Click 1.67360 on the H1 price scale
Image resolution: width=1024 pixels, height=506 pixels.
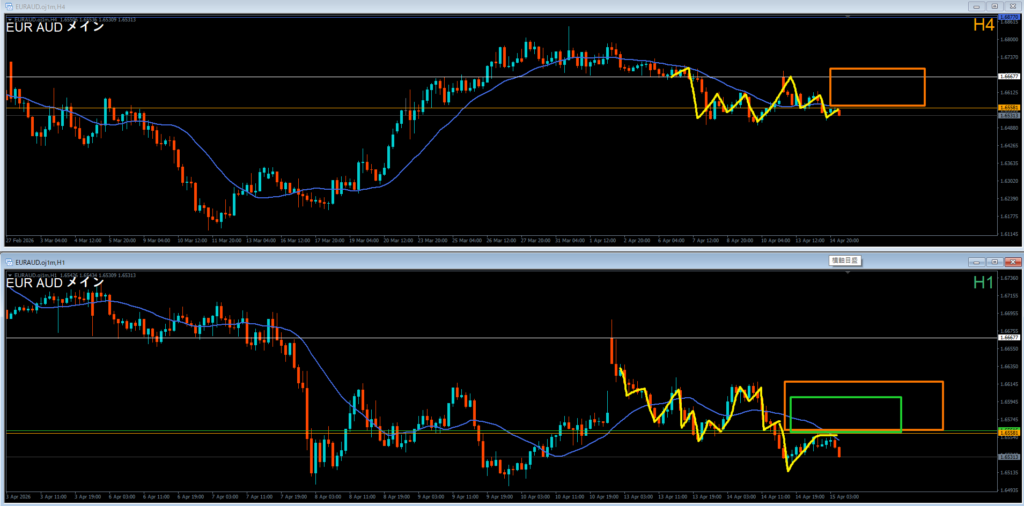point(1010,278)
